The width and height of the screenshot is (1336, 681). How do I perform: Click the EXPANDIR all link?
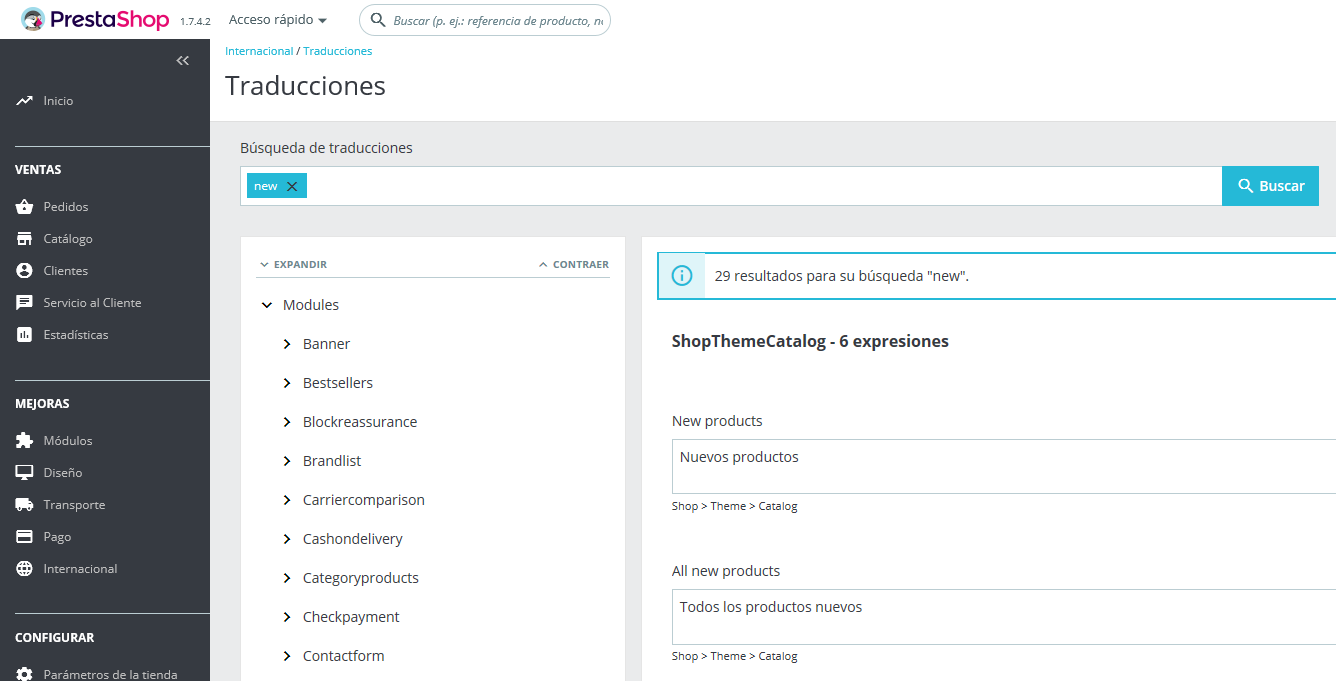click(x=294, y=265)
